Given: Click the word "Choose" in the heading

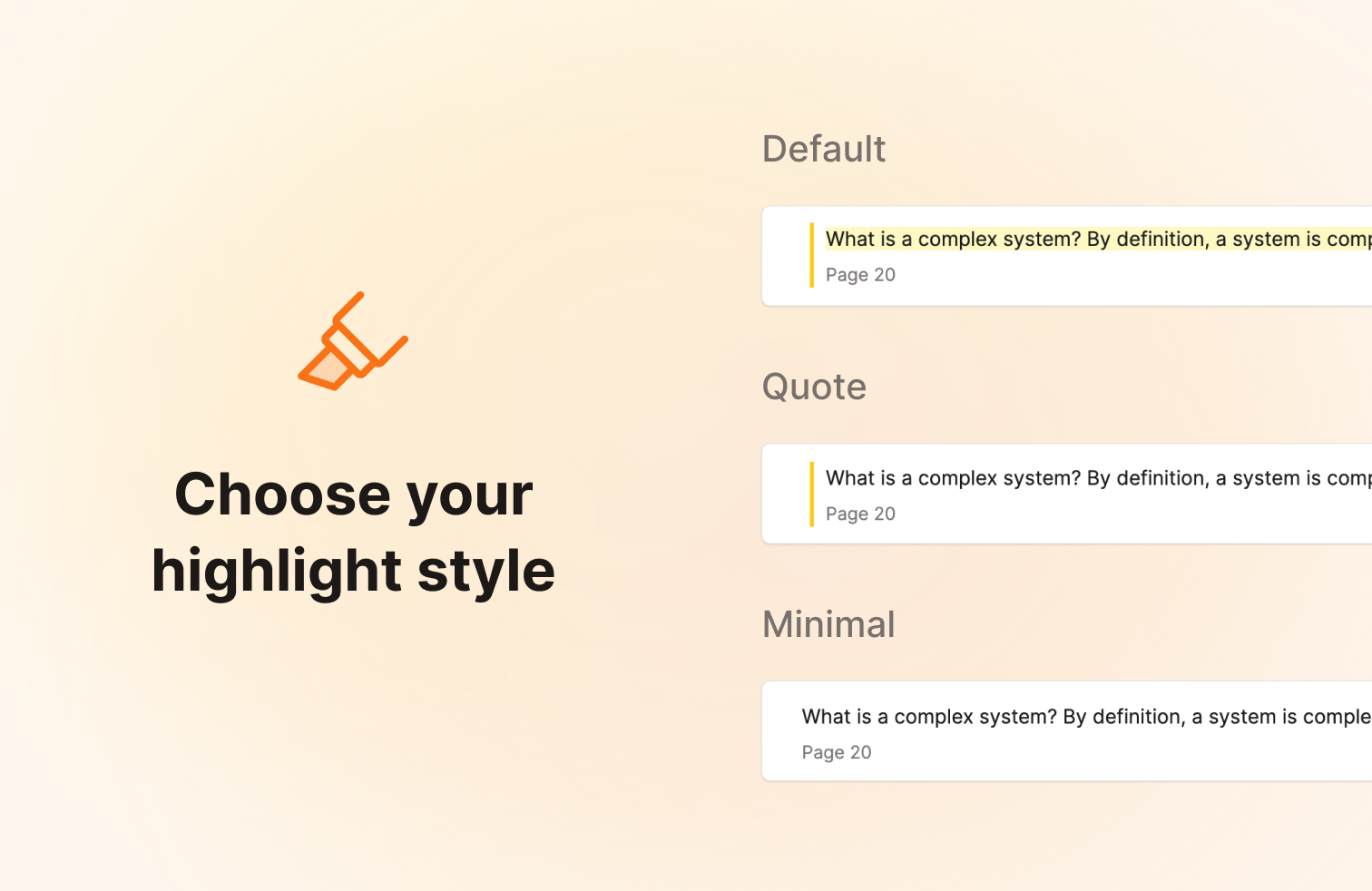Looking at the screenshot, I should point(282,494).
